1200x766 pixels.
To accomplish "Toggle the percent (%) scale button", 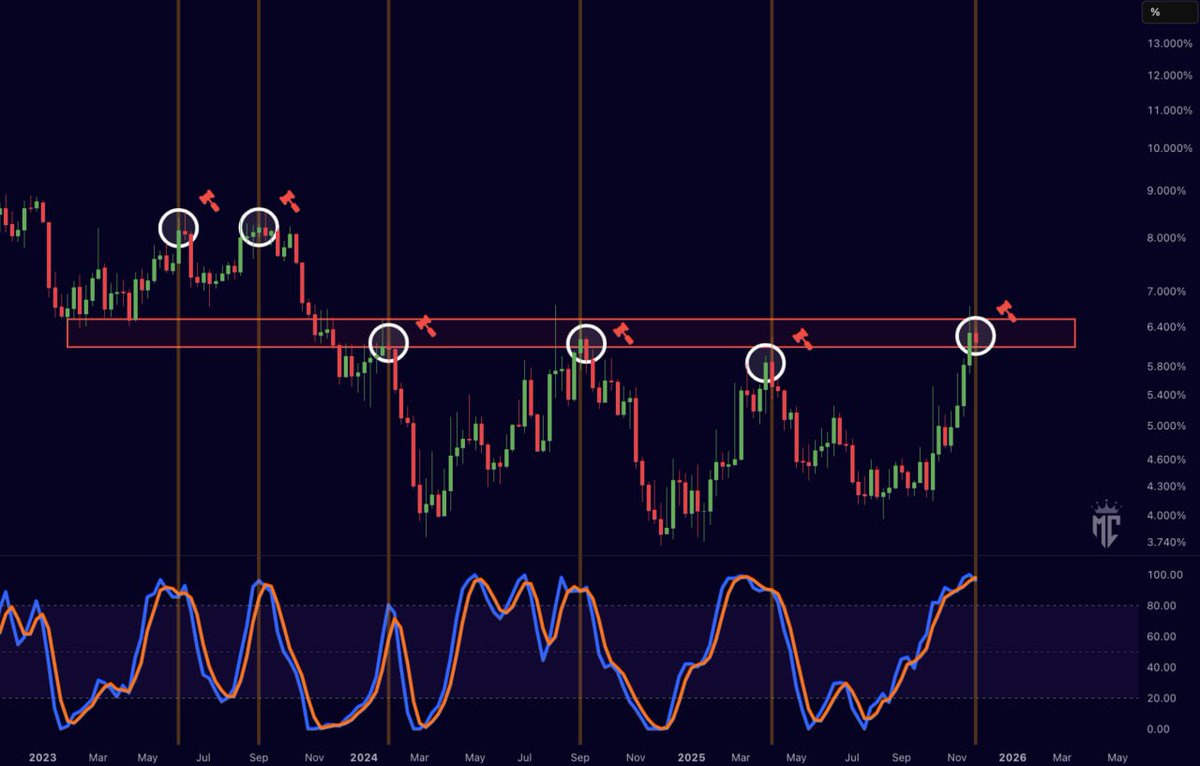I will pos(1169,12).
